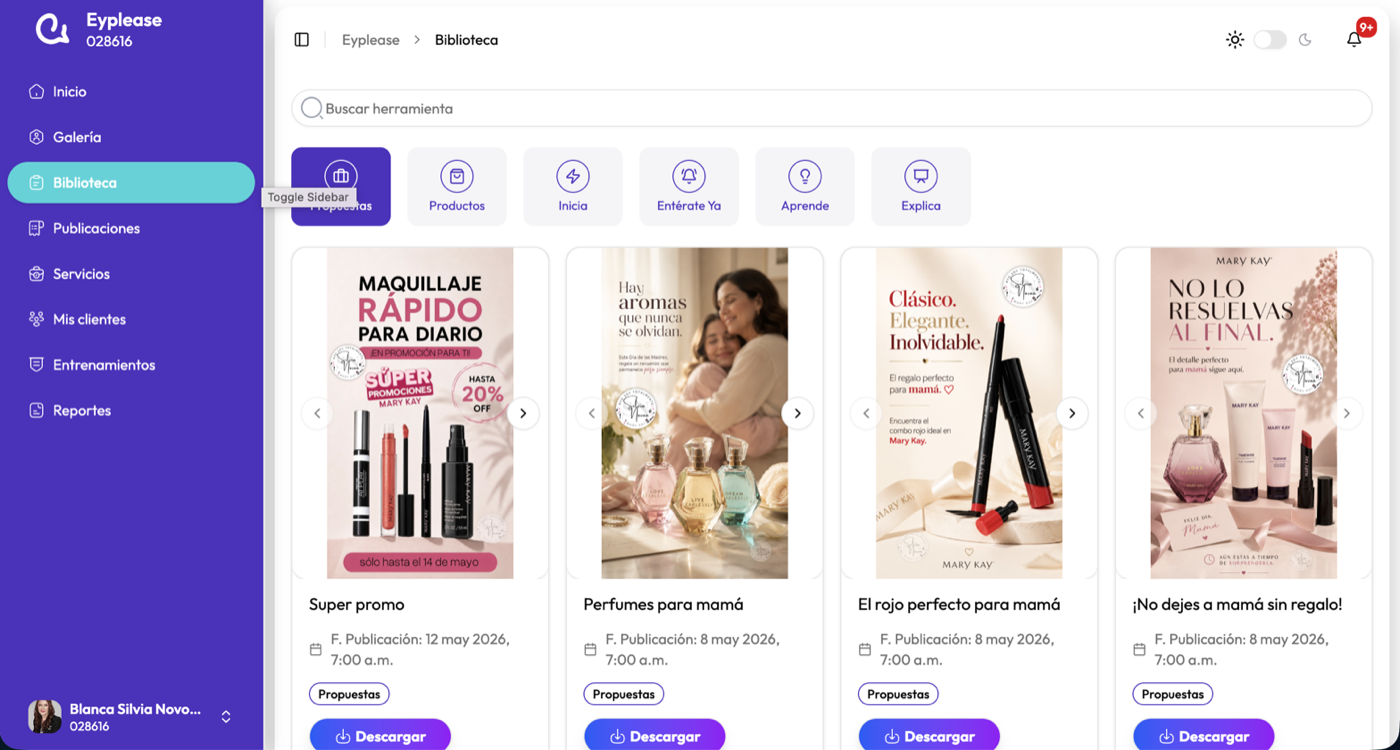
Task: Show previous image on El rojo perfecto card
Action: (866, 413)
